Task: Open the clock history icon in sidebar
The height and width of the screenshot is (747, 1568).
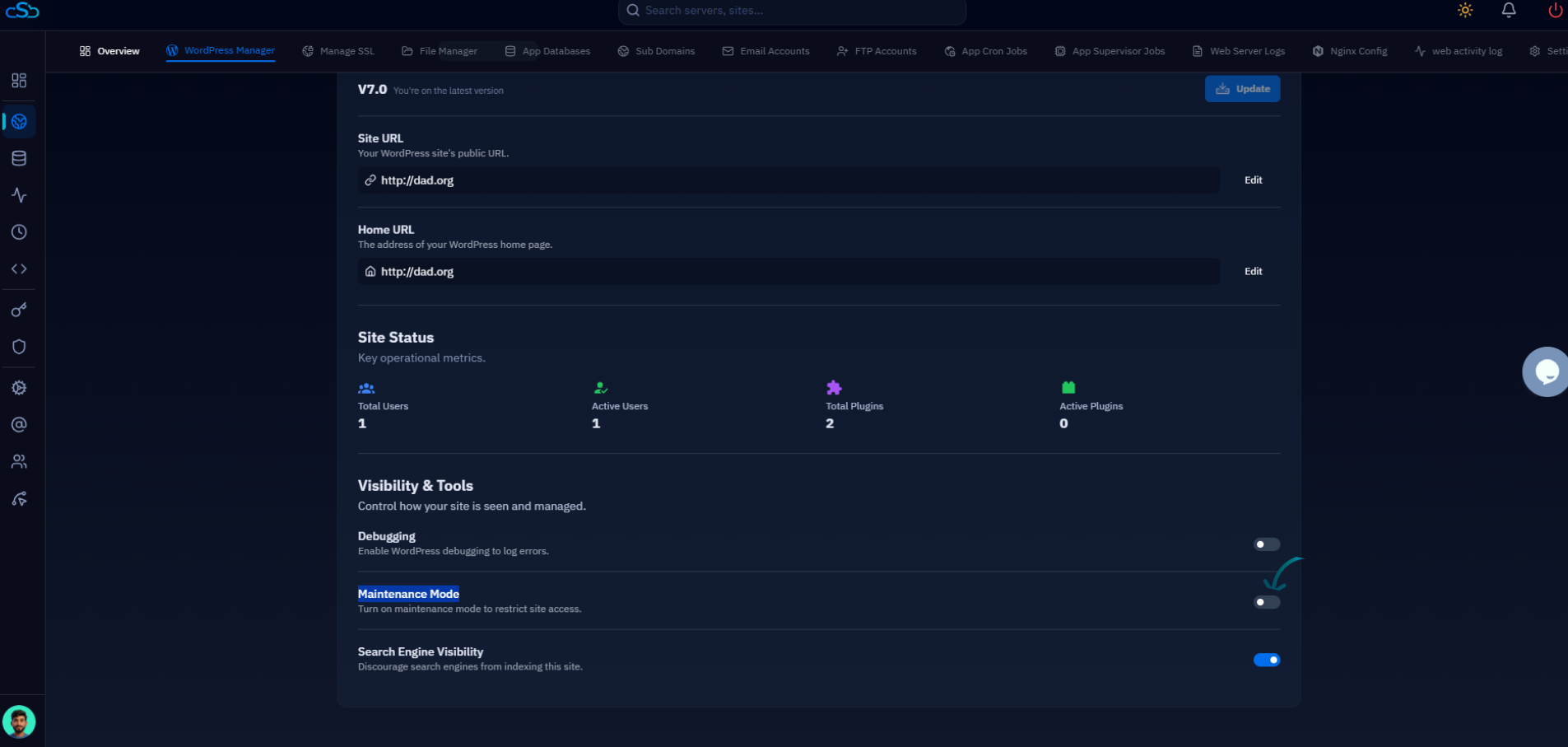Action: pos(19,232)
